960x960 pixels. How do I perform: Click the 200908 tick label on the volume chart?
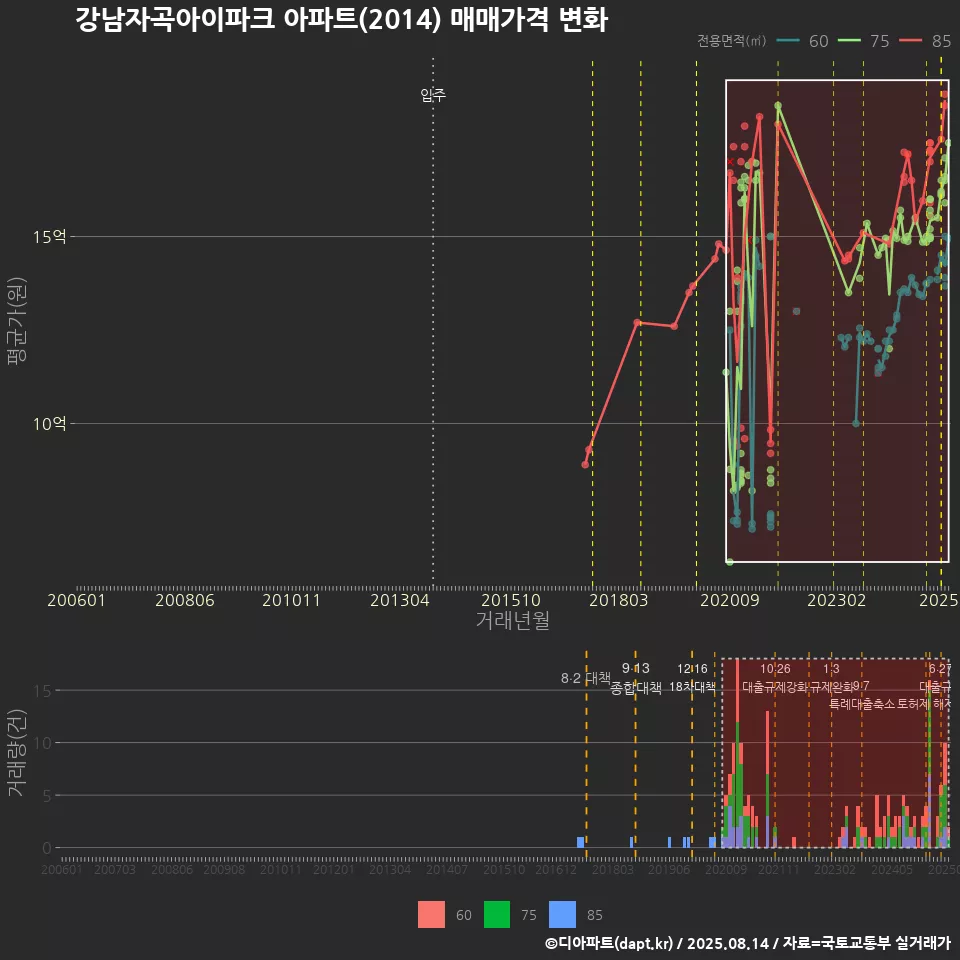(224, 869)
